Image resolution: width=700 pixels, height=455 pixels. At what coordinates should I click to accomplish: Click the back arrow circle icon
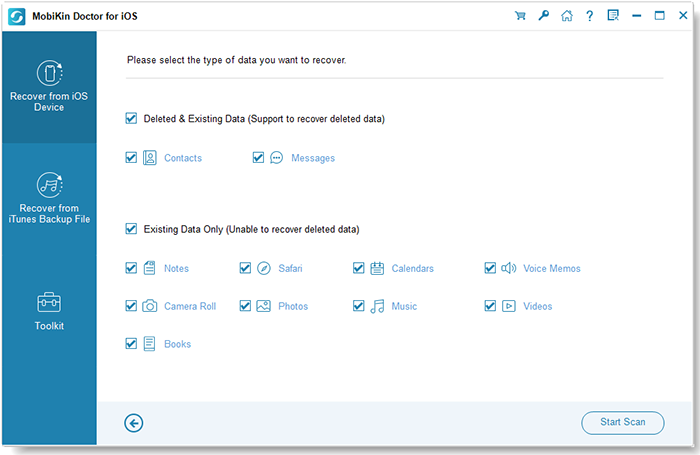pos(134,423)
